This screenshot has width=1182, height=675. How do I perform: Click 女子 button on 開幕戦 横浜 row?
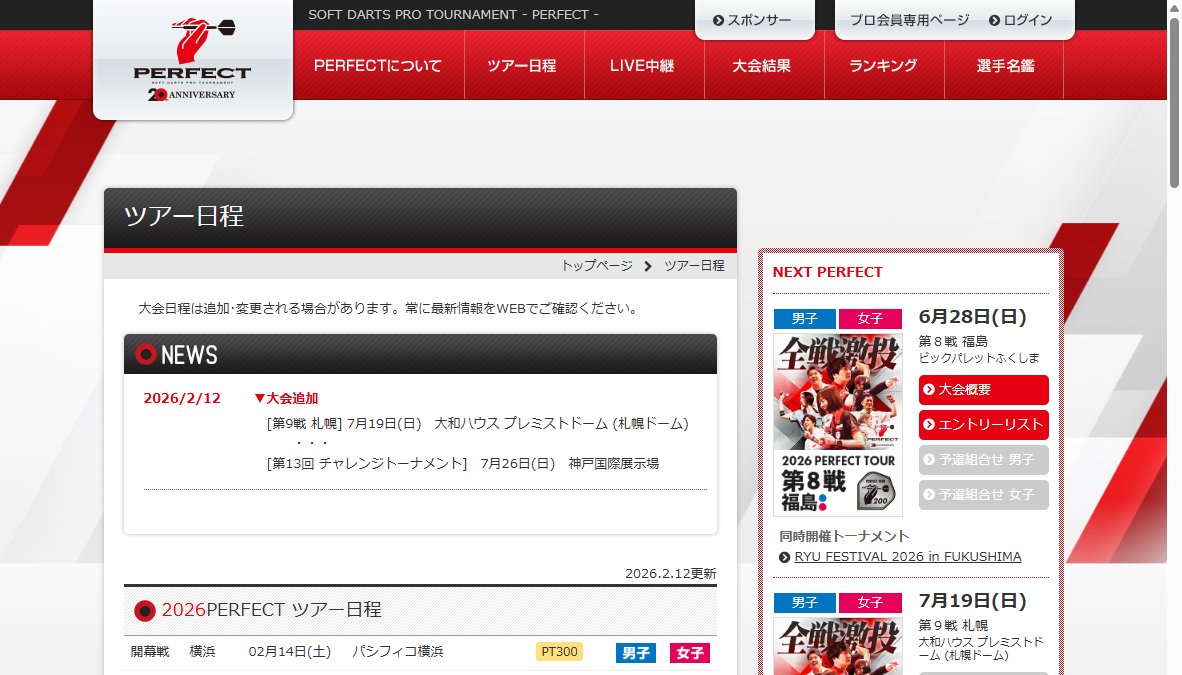click(x=690, y=652)
